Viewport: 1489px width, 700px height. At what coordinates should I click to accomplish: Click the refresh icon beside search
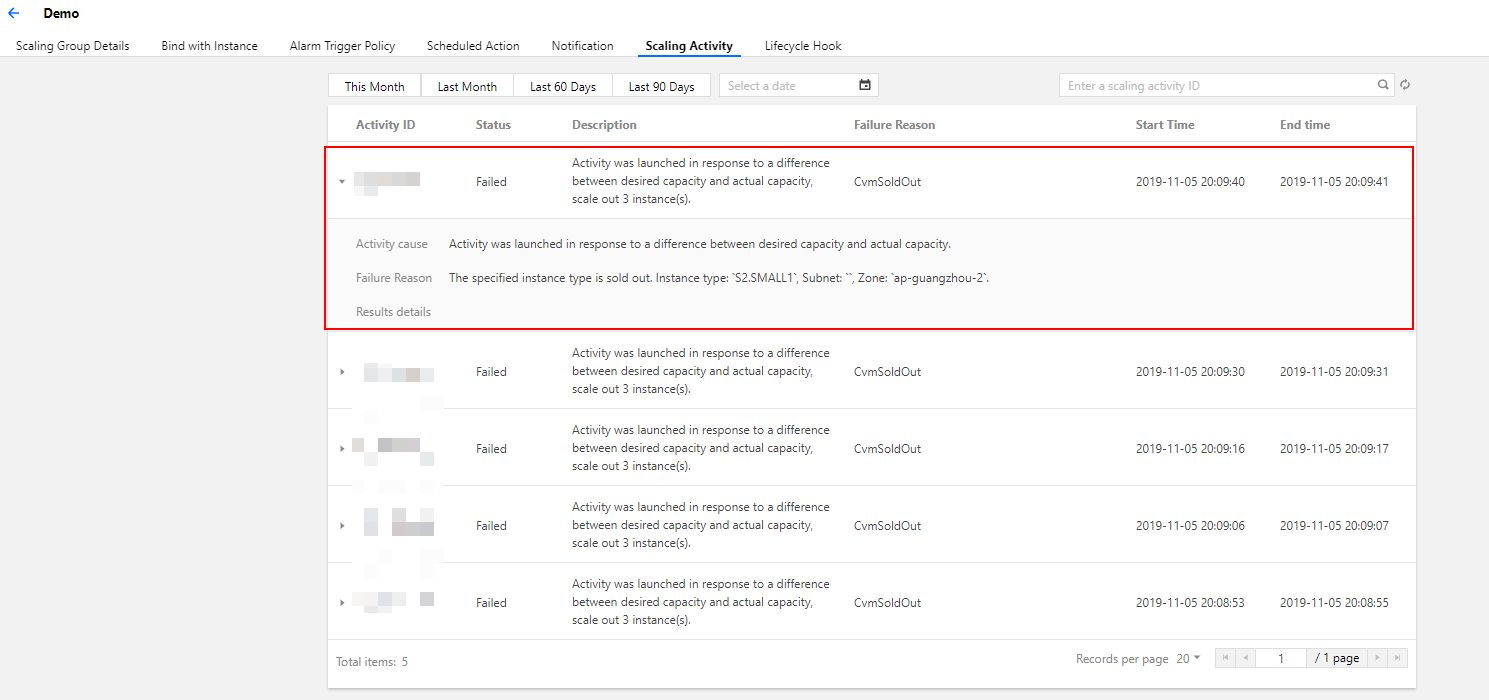1405,85
